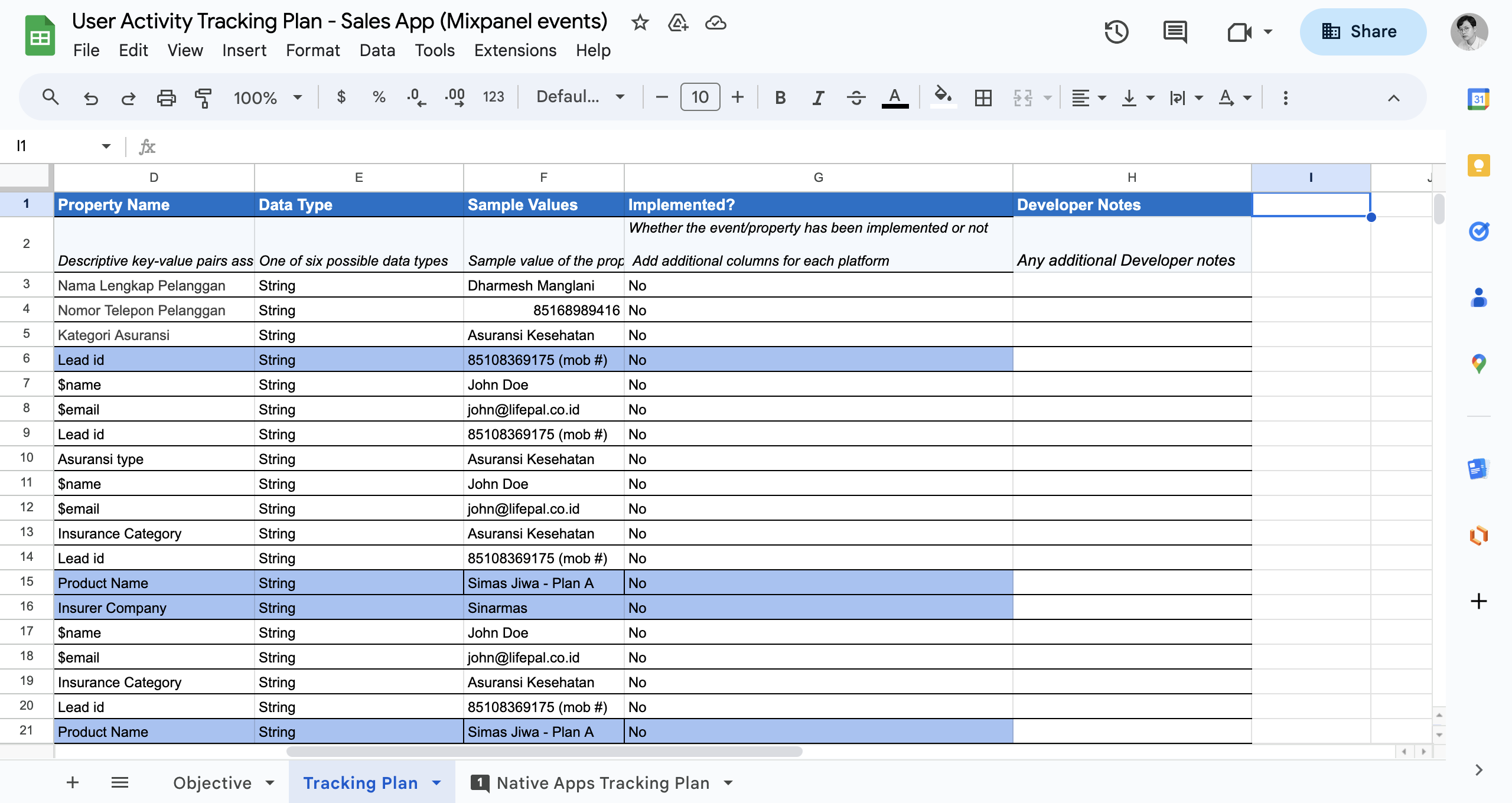
Task: Format selection as percent
Action: point(379,97)
